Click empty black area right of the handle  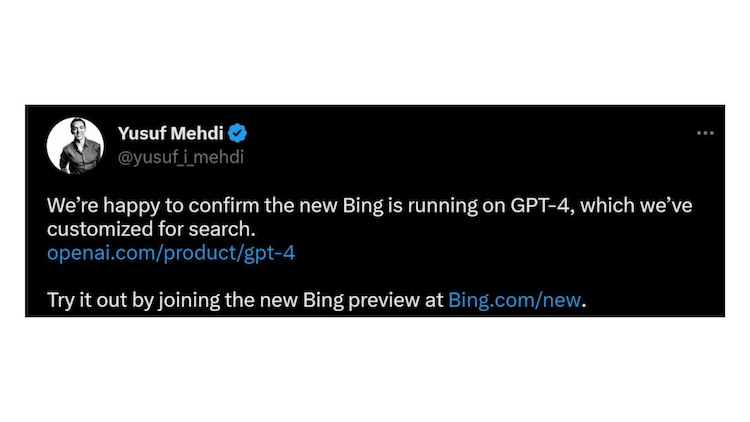[x=450, y=157]
